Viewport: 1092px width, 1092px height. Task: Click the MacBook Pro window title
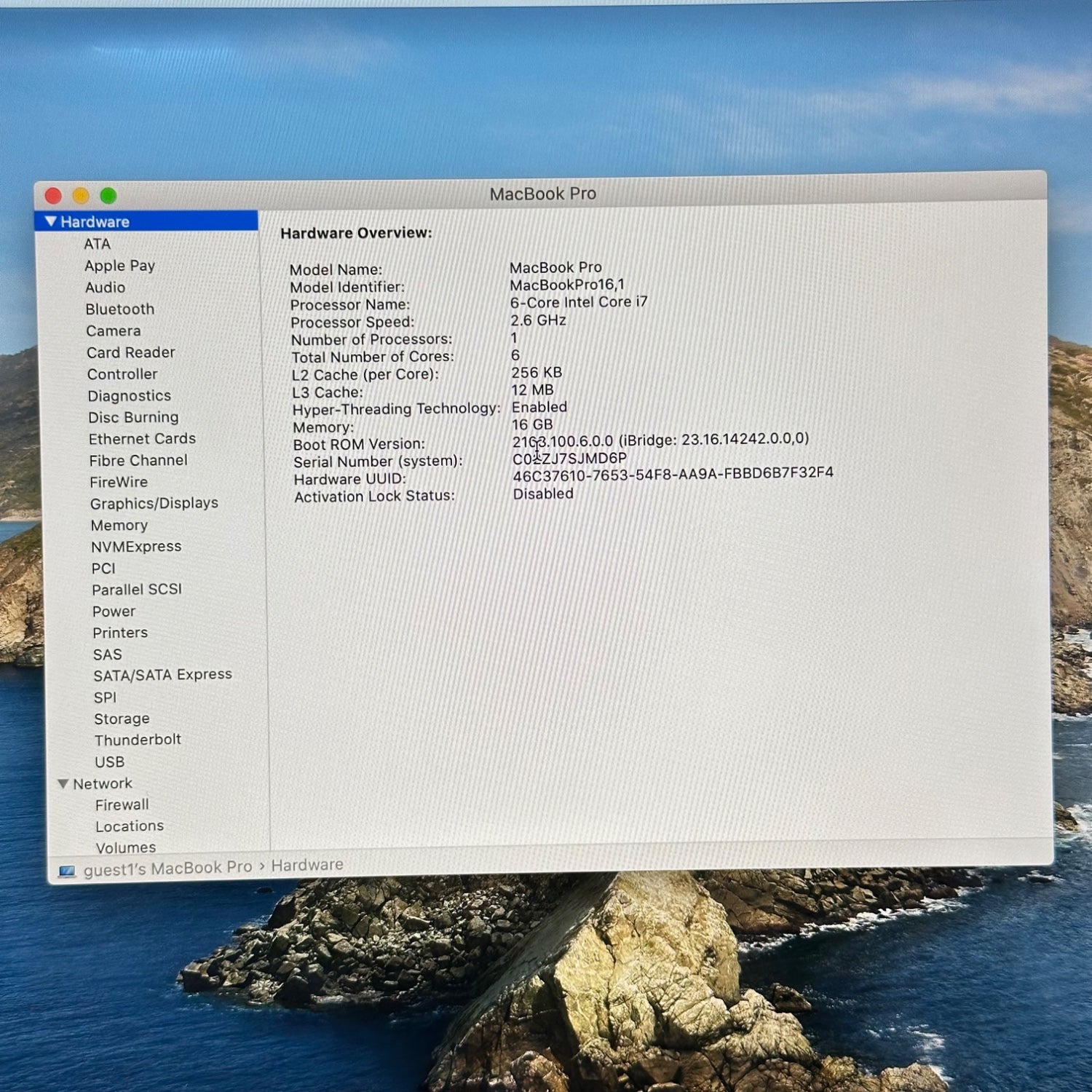click(x=543, y=194)
